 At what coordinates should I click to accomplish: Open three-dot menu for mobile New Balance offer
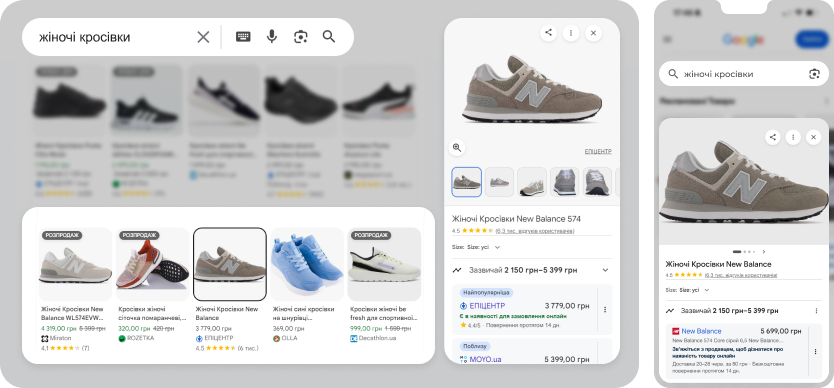click(x=815, y=351)
